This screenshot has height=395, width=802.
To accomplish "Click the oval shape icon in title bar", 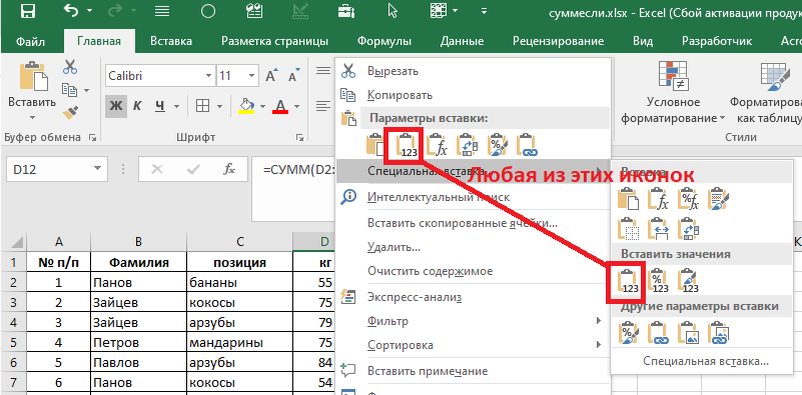I will [x=208, y=11].
